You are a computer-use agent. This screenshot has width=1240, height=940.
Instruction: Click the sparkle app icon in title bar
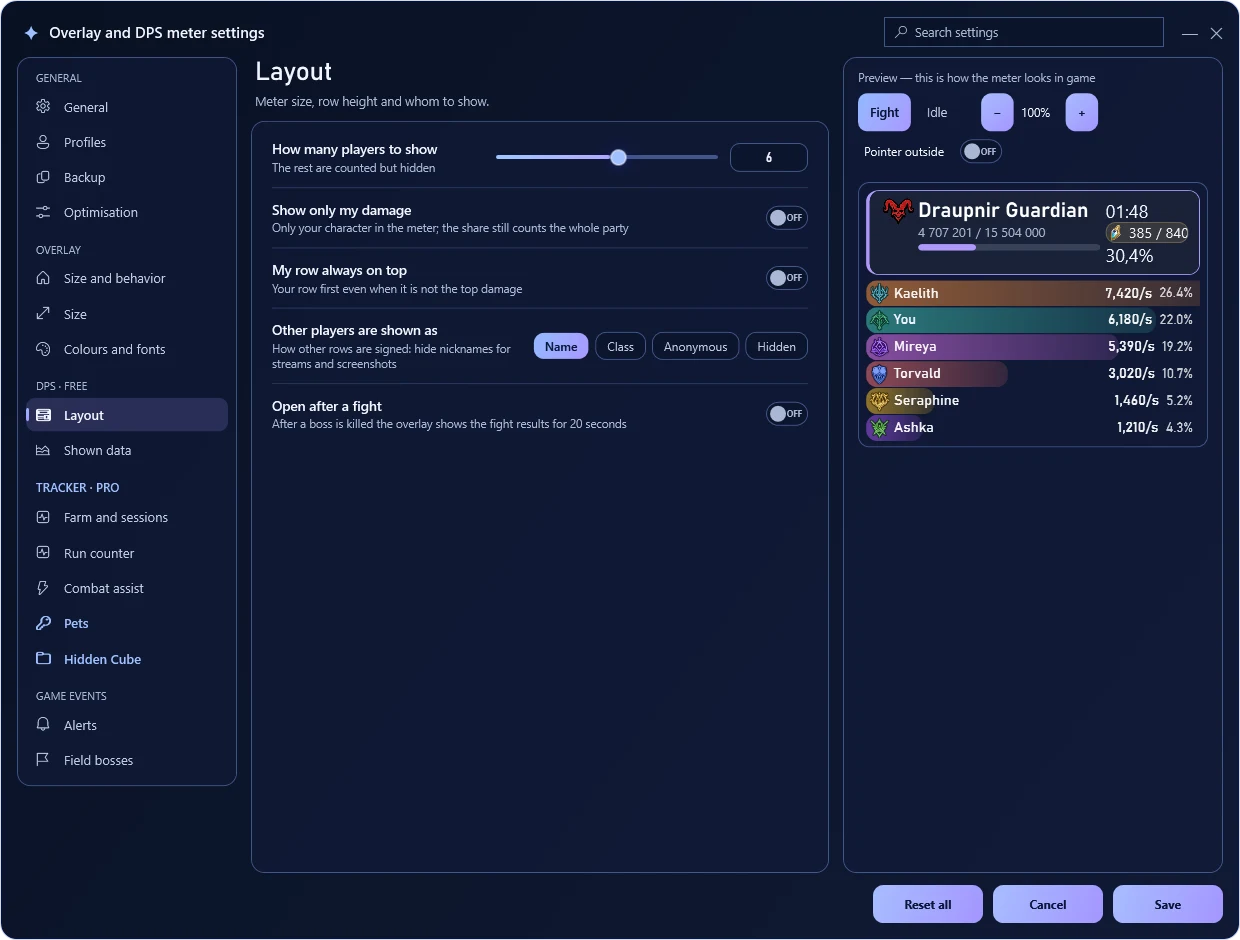tap(32, 33)
